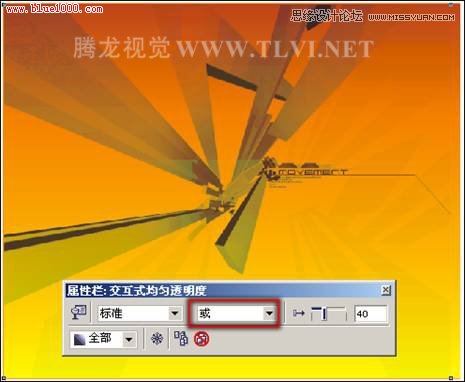Click the copy transparency properties icon
This screenshot has height=382, width=465.
click(x=181, y=339)
